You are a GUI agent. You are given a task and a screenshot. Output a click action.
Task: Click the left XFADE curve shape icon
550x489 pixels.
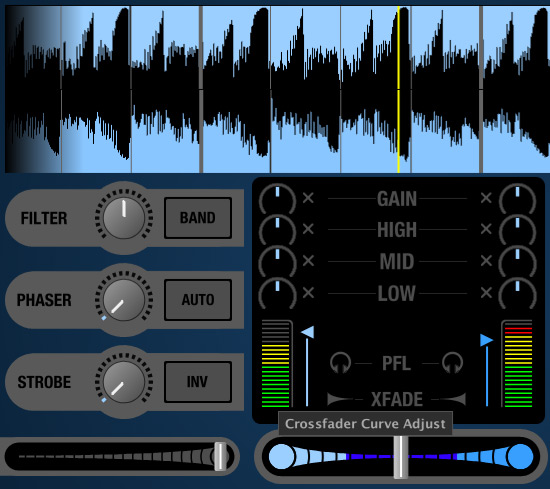pos(340,399)
